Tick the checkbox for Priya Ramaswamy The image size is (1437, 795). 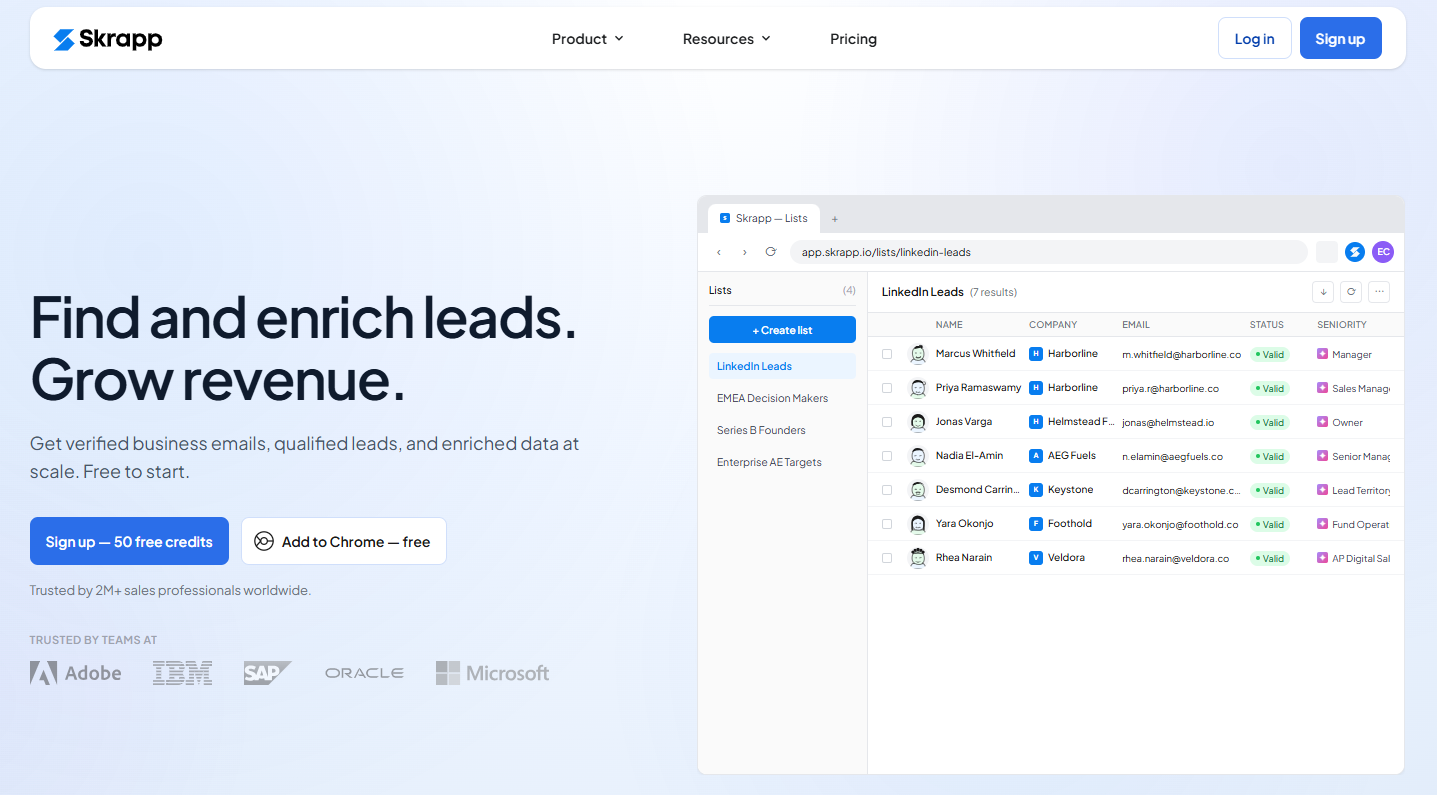887,388
